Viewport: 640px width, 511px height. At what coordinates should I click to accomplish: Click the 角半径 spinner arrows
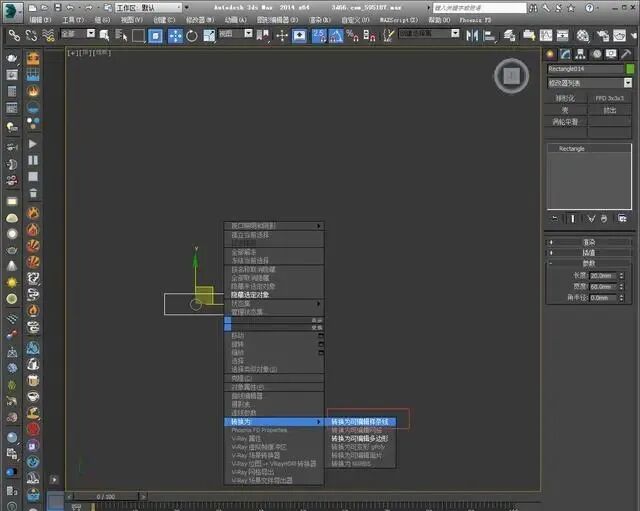click(621, 298)
